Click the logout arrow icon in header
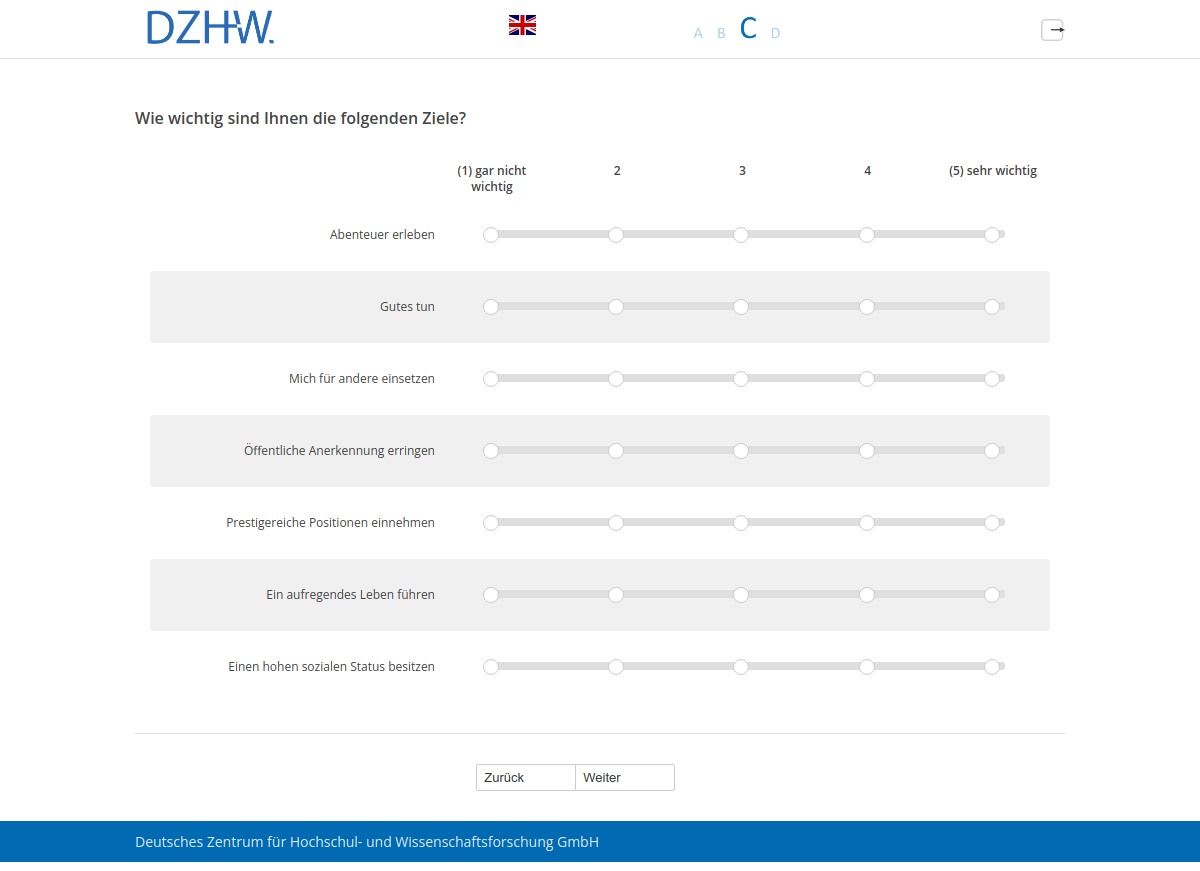The width and height of the screenshot is (1200, 871). pos(1052,30)
